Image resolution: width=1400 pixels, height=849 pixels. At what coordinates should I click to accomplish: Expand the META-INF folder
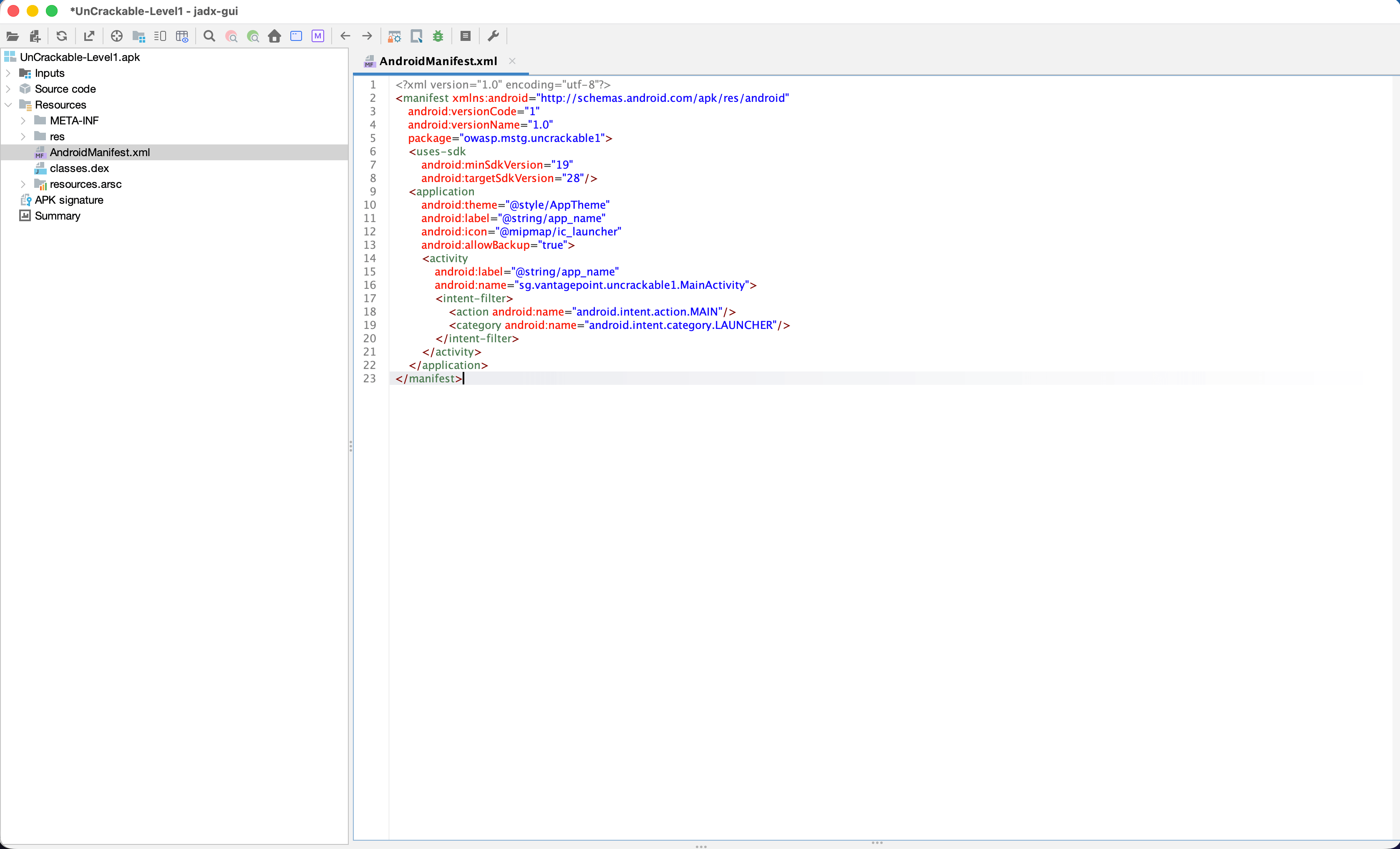[23, 121]
